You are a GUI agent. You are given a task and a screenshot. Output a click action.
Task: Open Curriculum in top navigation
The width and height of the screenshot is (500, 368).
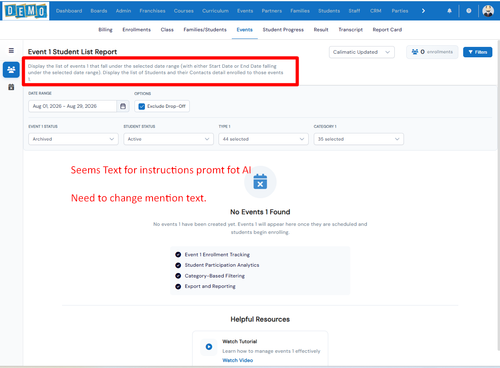[x=215, y=11]
